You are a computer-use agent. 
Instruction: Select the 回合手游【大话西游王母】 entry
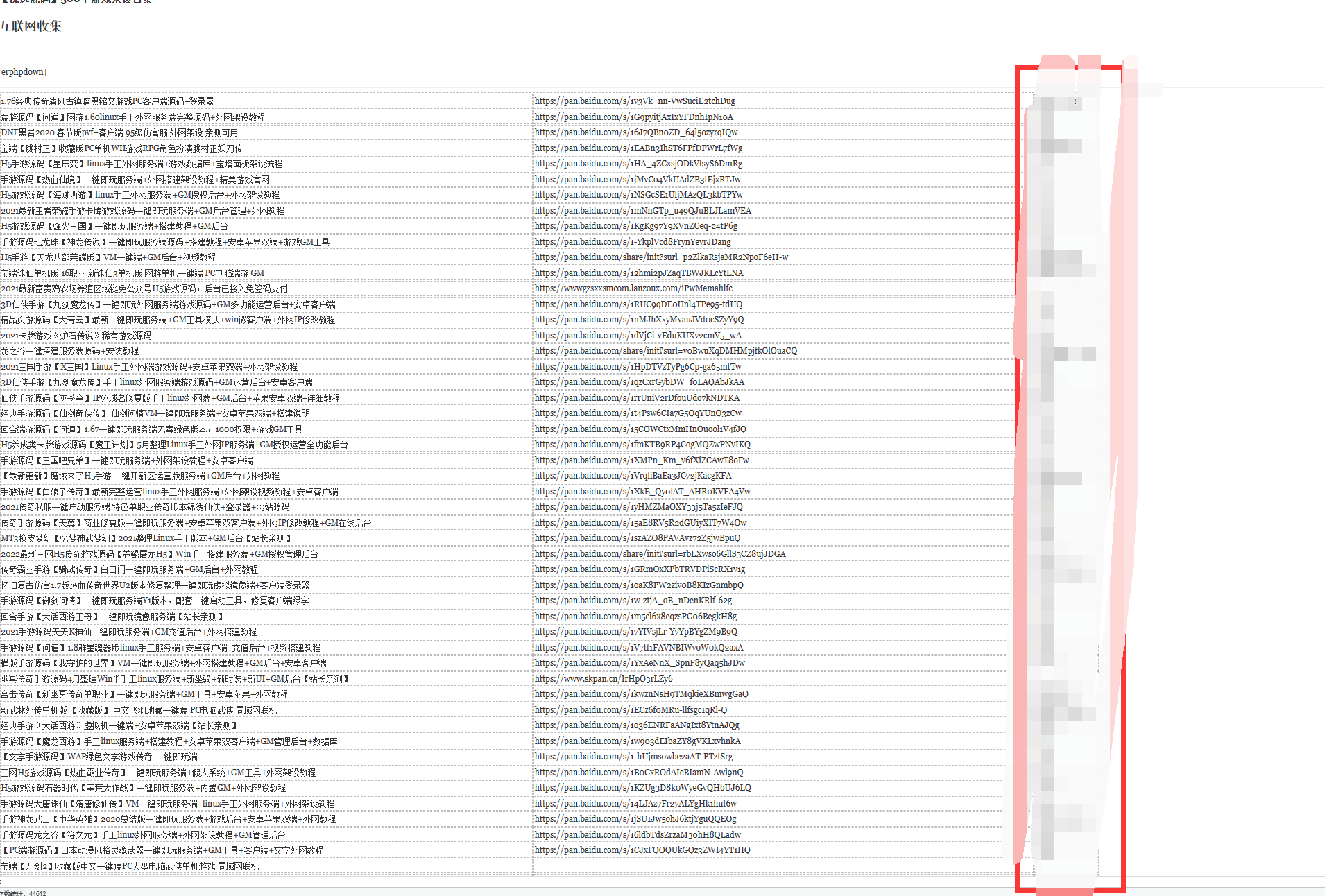pos(112,617)
